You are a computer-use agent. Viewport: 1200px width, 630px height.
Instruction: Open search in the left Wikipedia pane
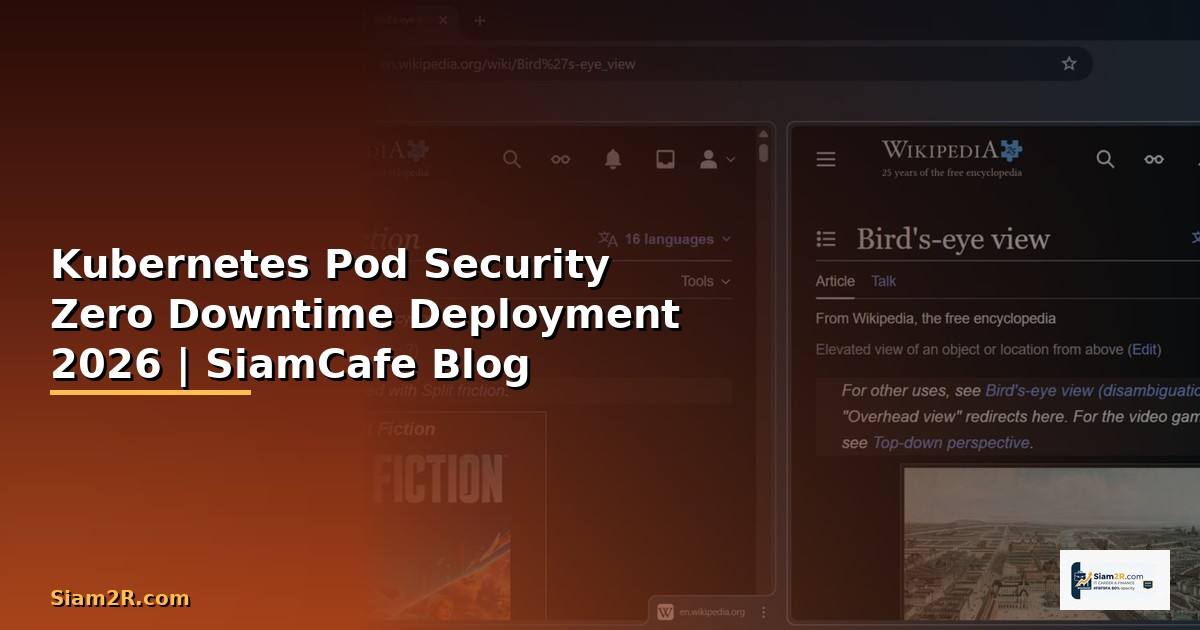tap(512, 159)
